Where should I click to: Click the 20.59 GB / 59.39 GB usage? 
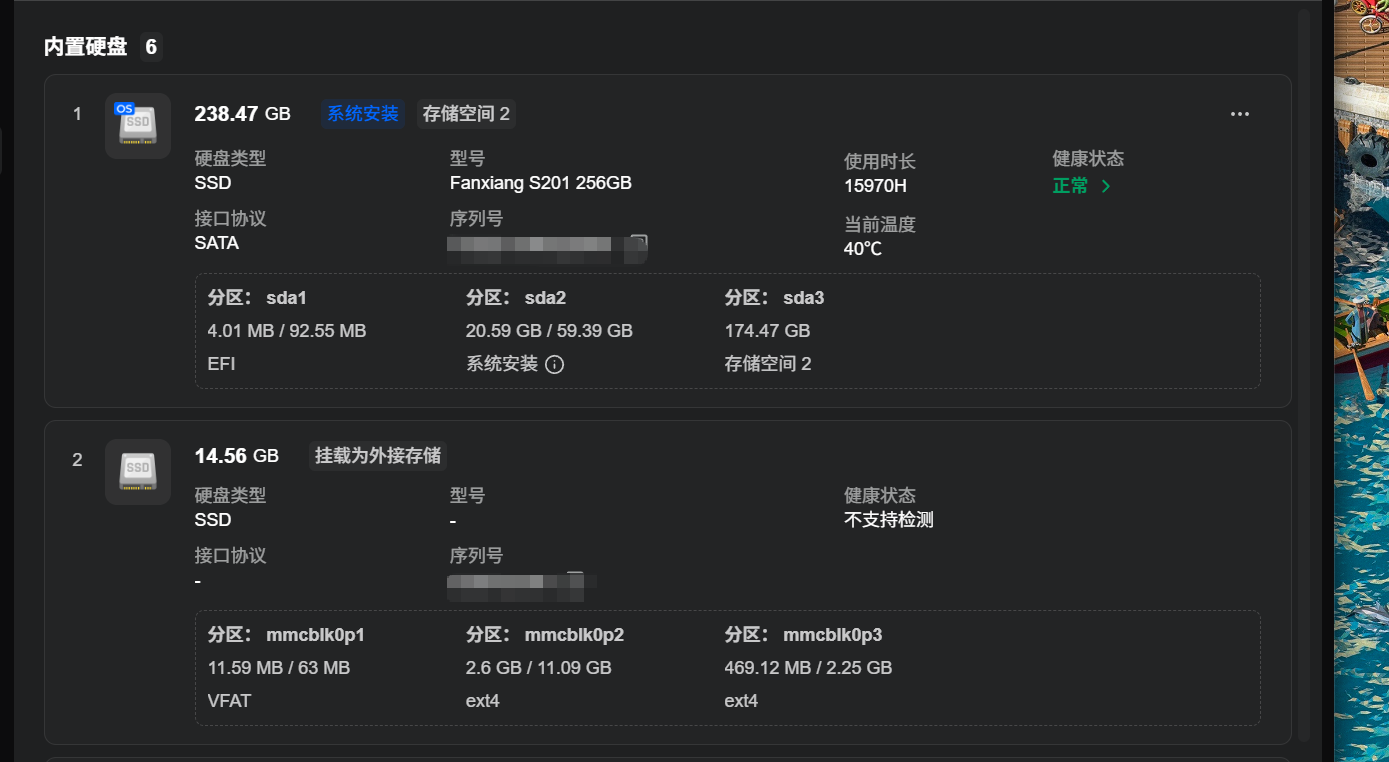pos(549,331)
